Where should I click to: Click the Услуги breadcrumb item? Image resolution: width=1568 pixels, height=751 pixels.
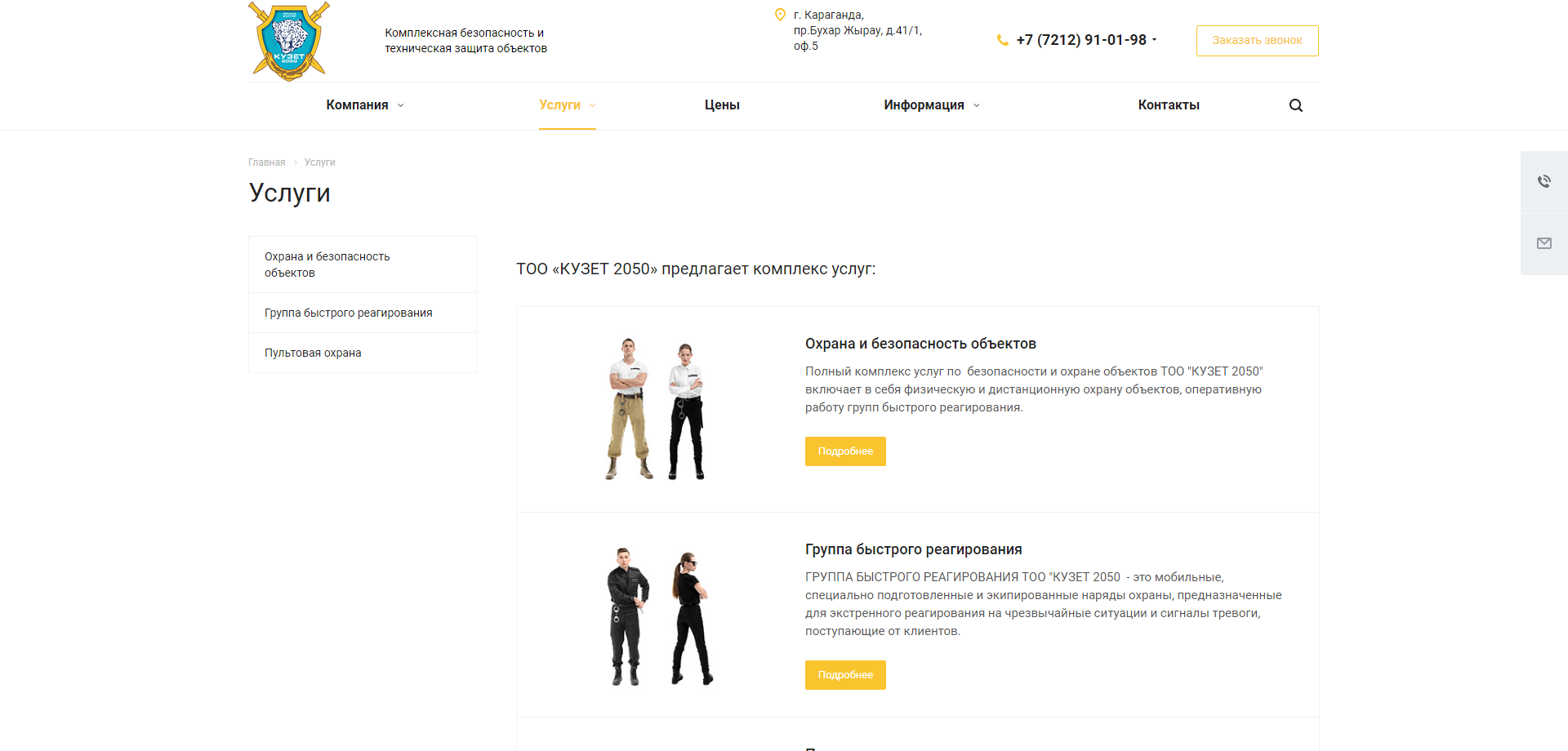320,162
